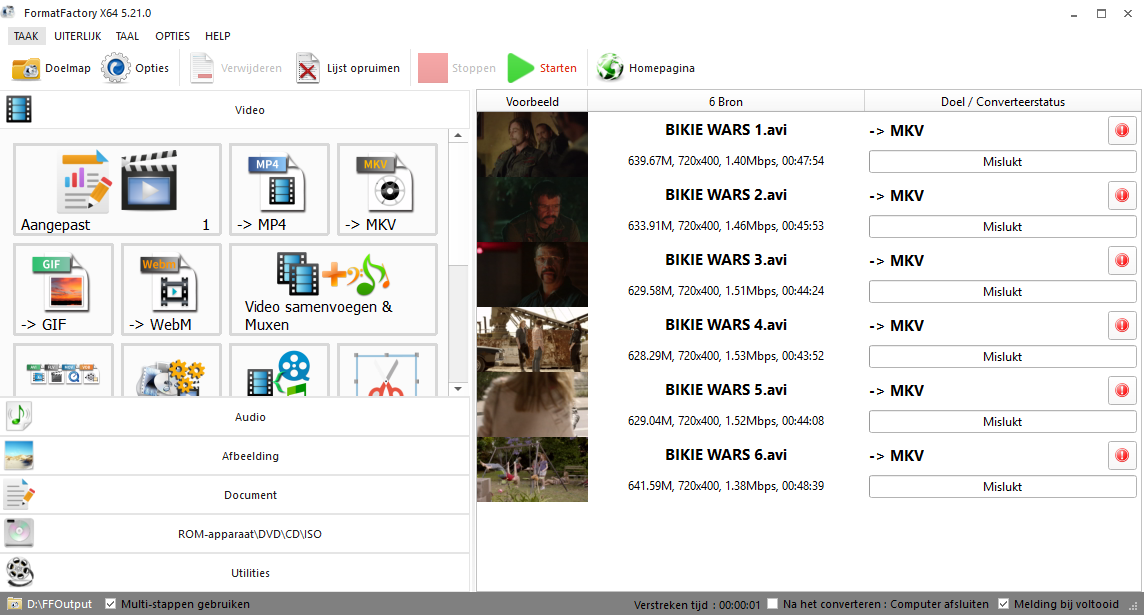
Task: Open the Opties settings gear
Action: [x=136, y=68]
